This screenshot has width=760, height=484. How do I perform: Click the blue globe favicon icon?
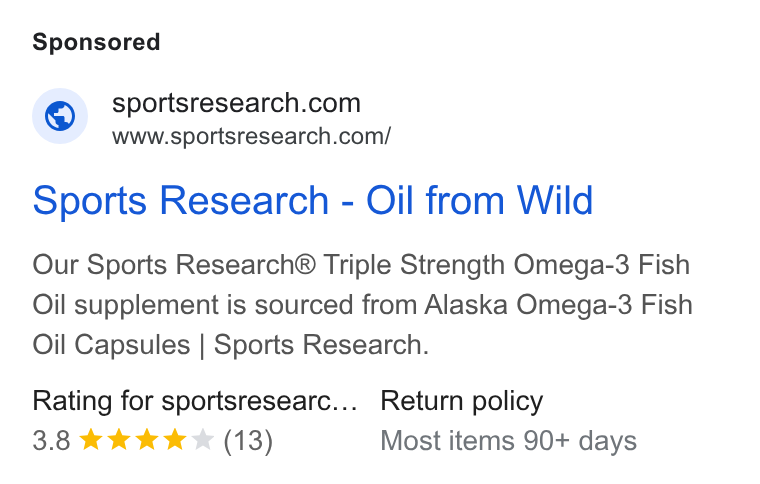click(60, 116)
